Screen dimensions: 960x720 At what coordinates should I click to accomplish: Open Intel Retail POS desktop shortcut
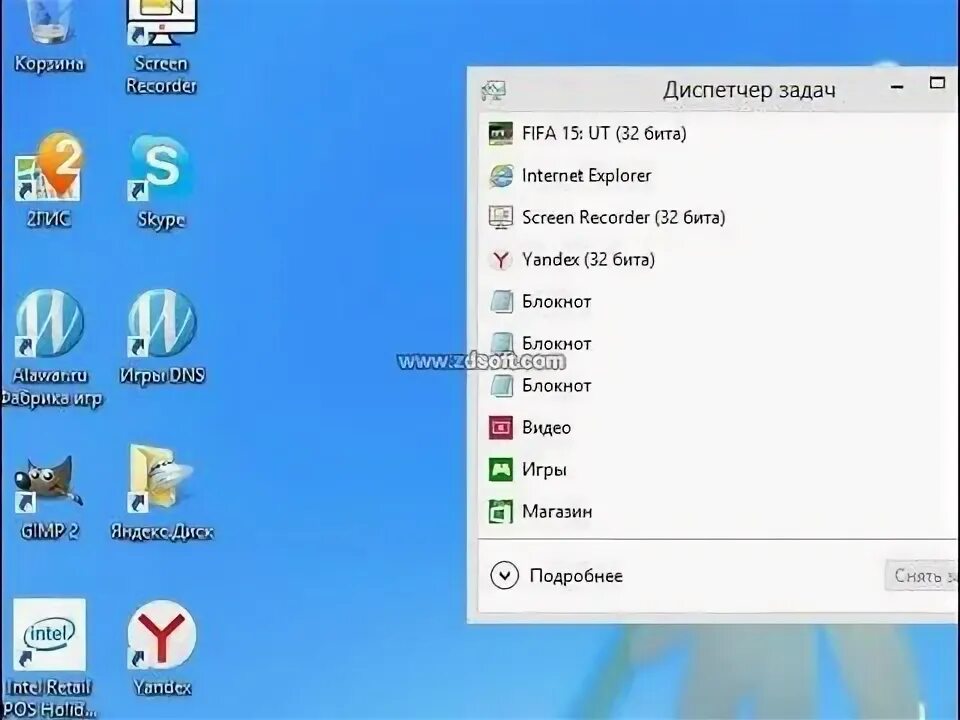pos(49,658)
